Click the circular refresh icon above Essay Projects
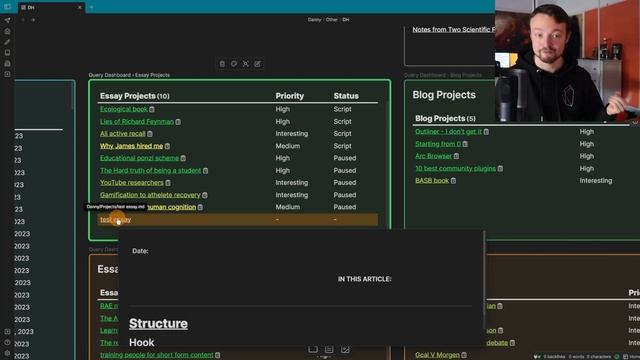The width and height of the screenshot is (640, 360). pos(234,64)
